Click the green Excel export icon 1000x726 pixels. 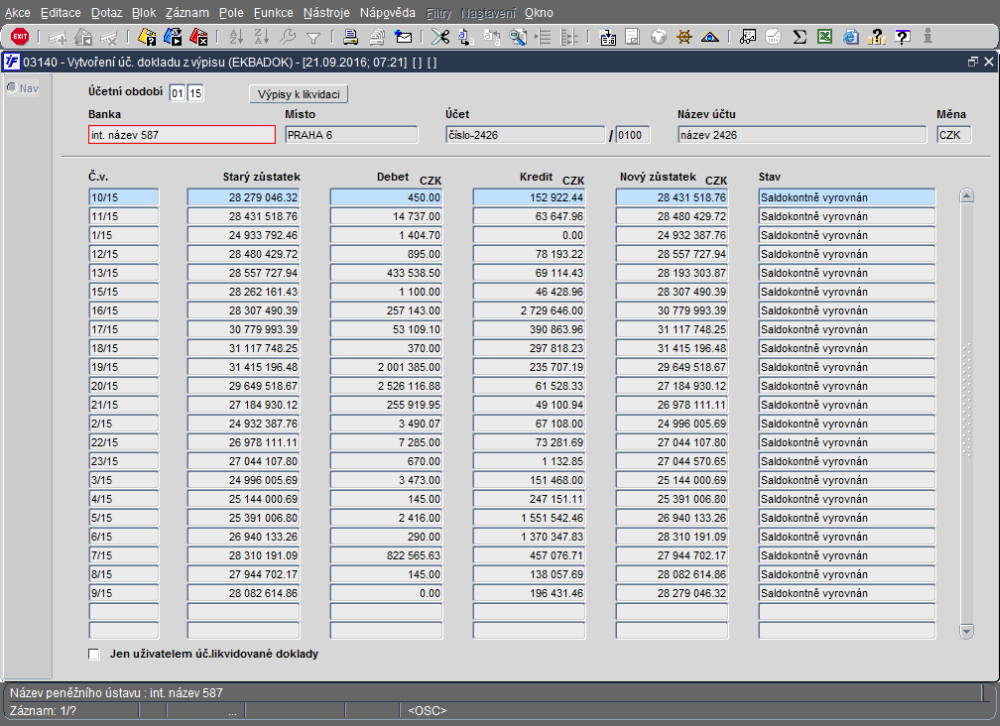[825, 37]
